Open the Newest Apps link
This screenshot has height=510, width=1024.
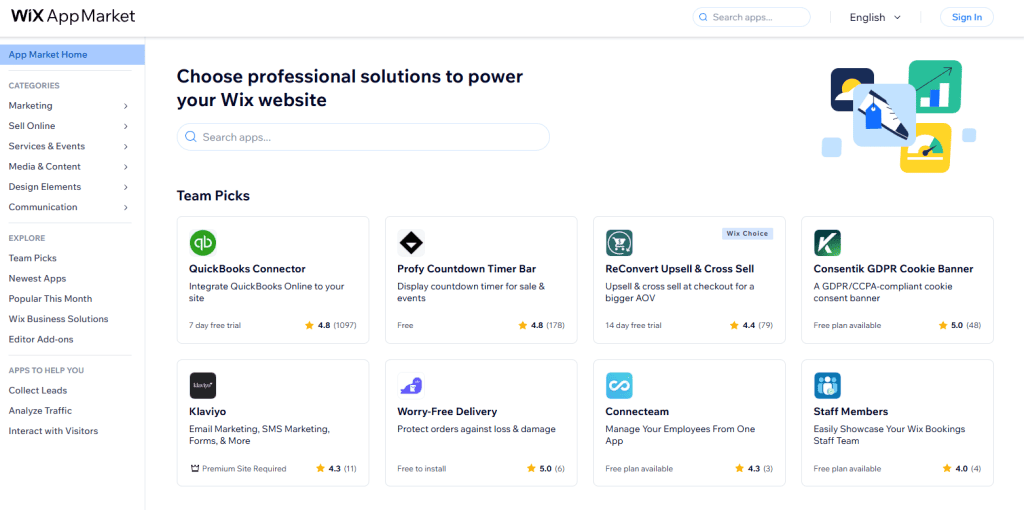(x=37, y=279)
